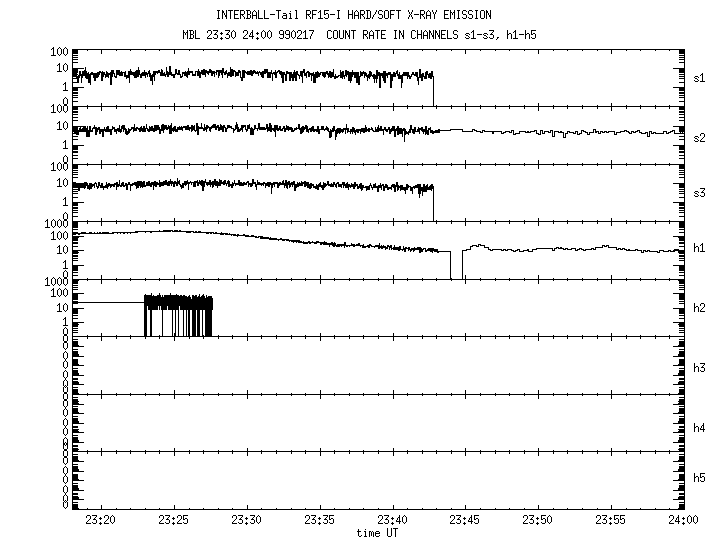Click the 1000 y-axis label of h2 panel
Screen dimensions: 720x550
coord(55,283)
